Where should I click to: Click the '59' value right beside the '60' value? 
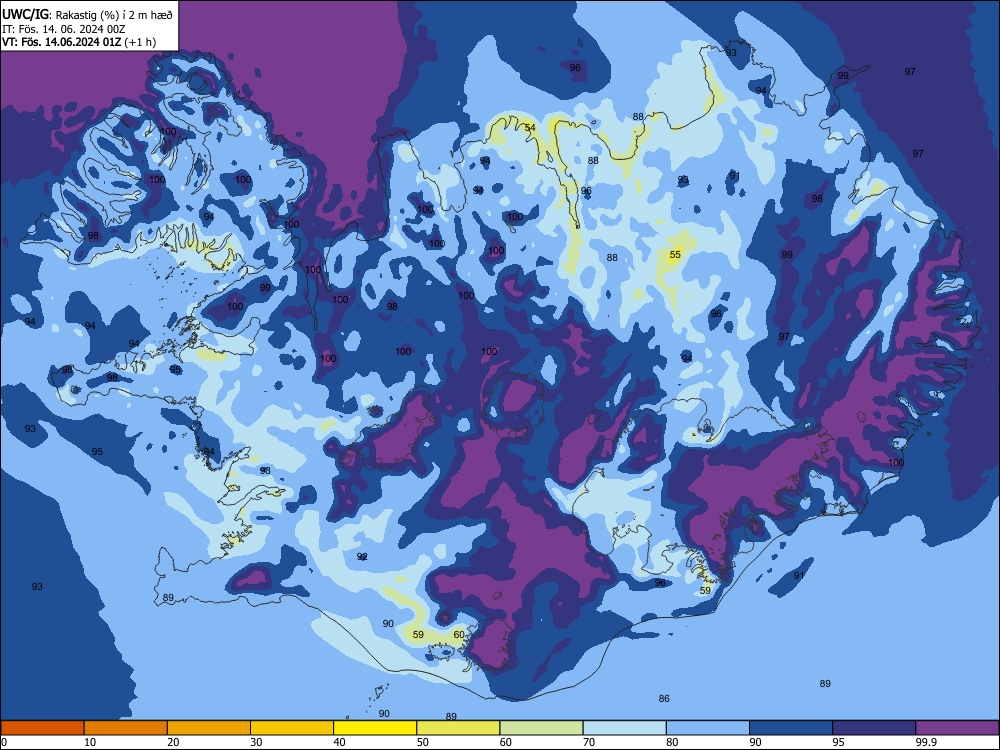[418, 634]
